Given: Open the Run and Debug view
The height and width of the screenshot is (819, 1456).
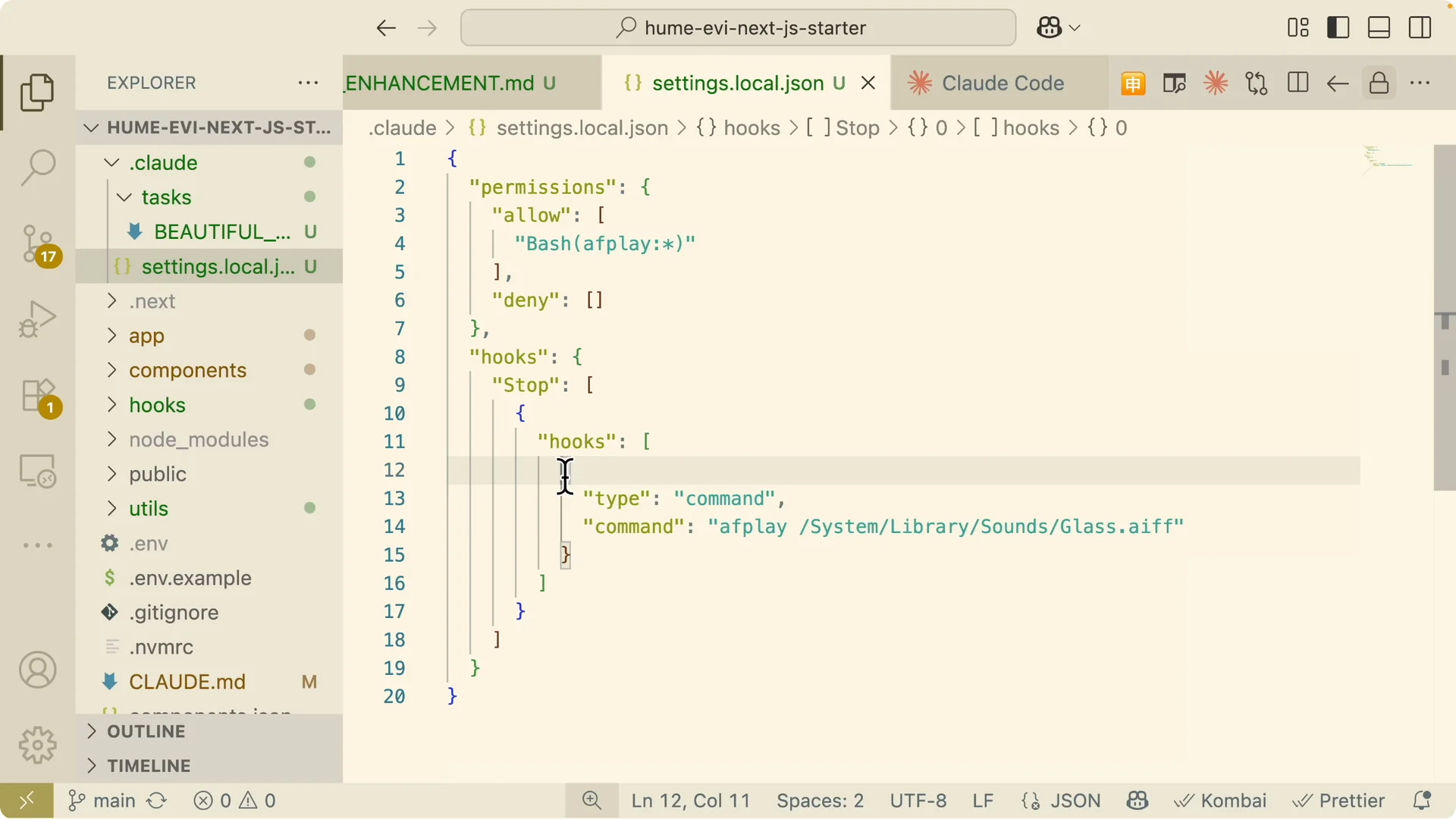Looking at the screenshot, I should coord(37,319).
